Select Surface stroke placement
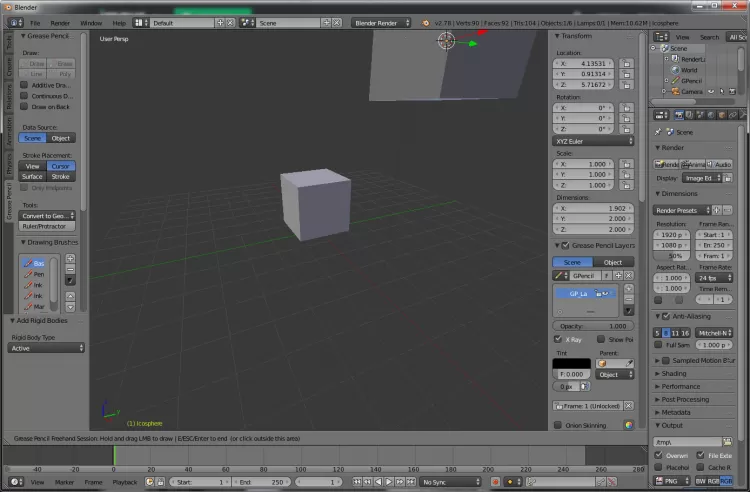750x492 pixels. tap(33, 176)
